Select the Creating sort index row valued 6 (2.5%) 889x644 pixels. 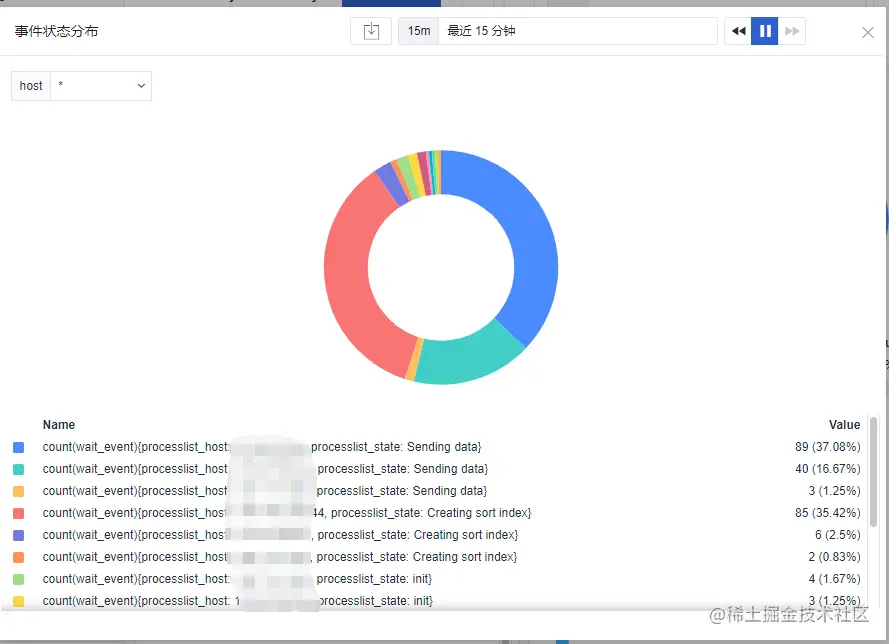437,535
